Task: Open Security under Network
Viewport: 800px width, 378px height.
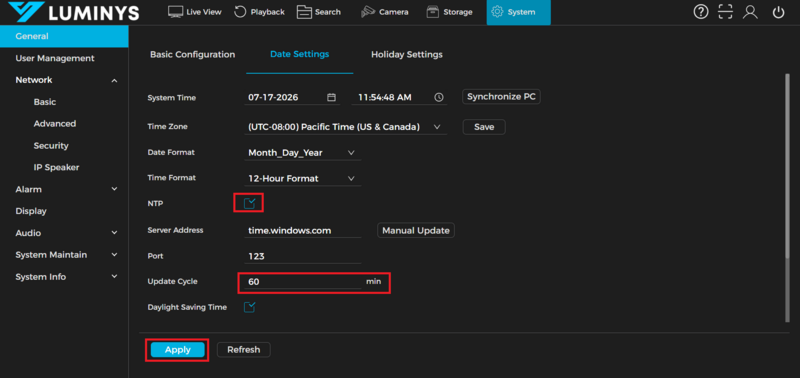Action: coord(51,145)
